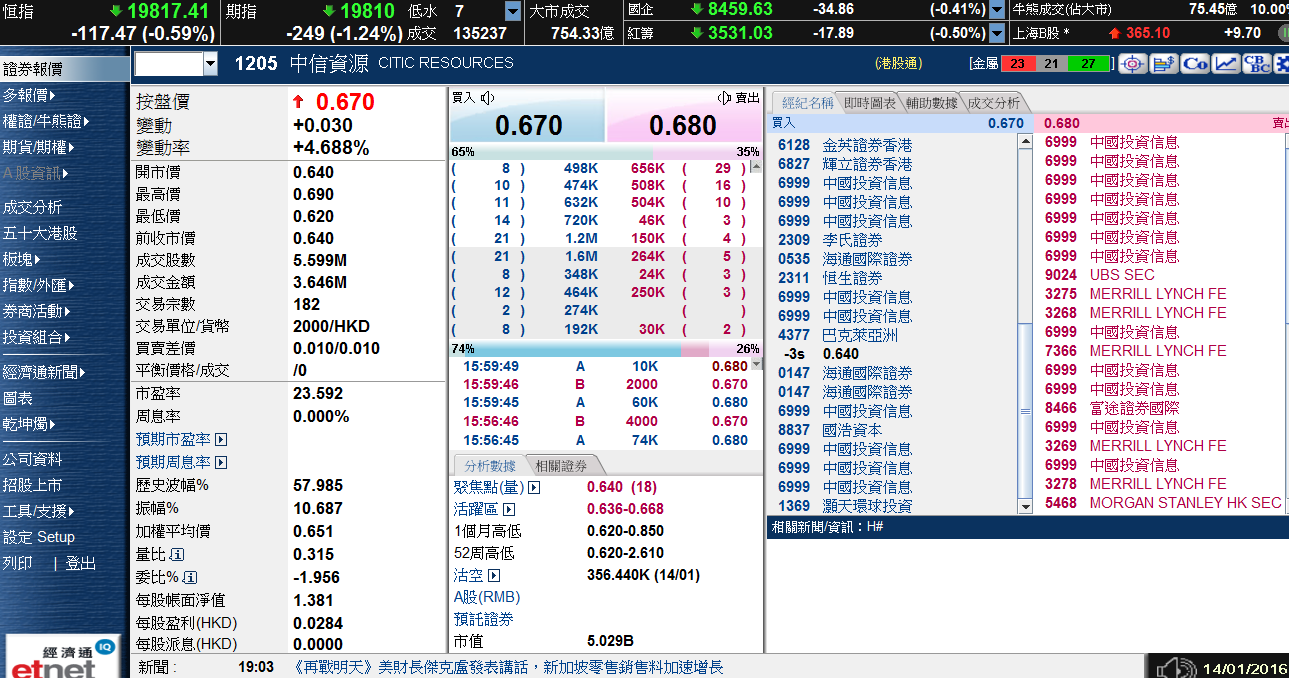Click broker 6128 金英證券香港
The image size is (1289, 678).
pyautogui.click(x=845, y=145)
